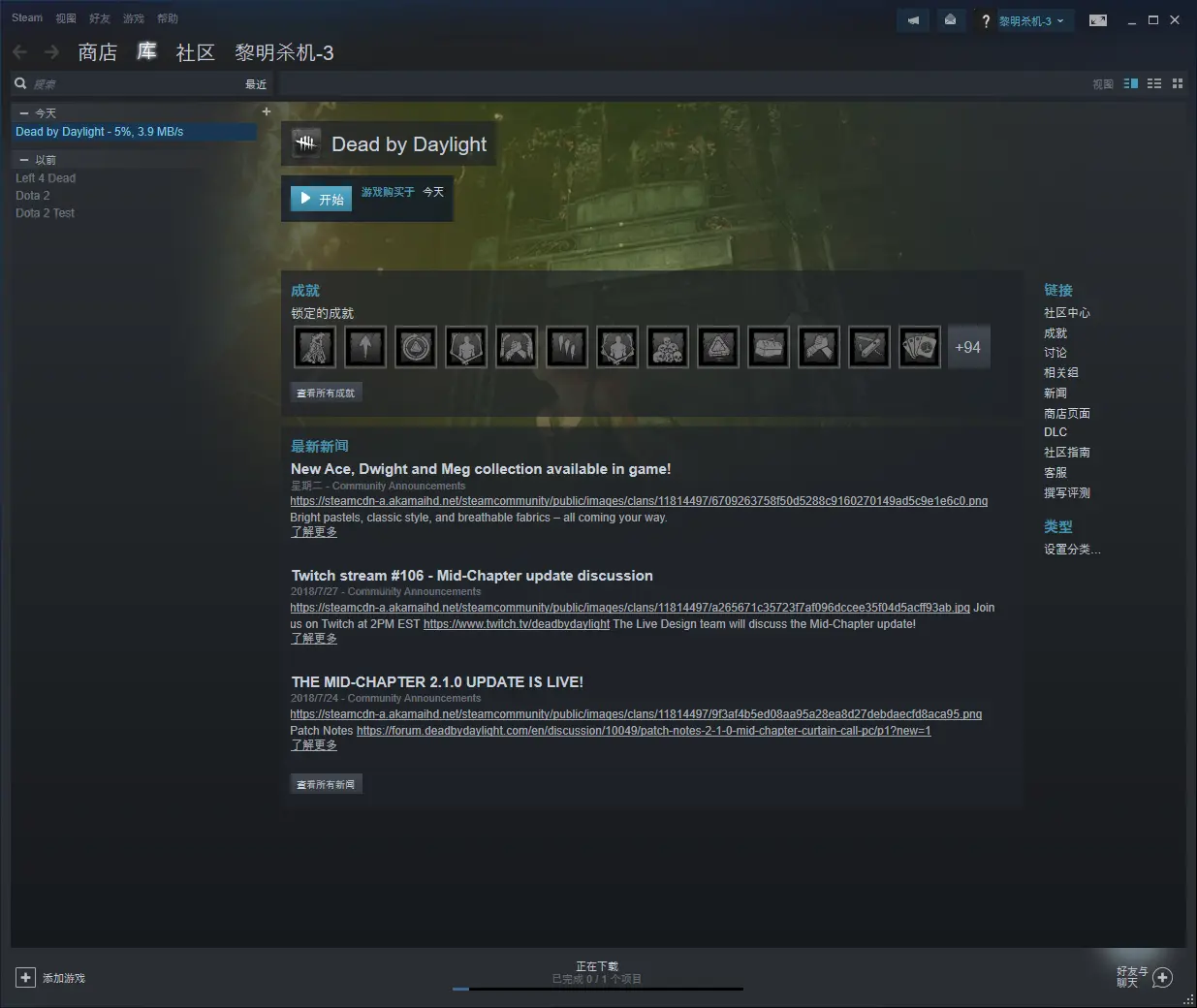Open 社区中心 link

[1067, 313]
